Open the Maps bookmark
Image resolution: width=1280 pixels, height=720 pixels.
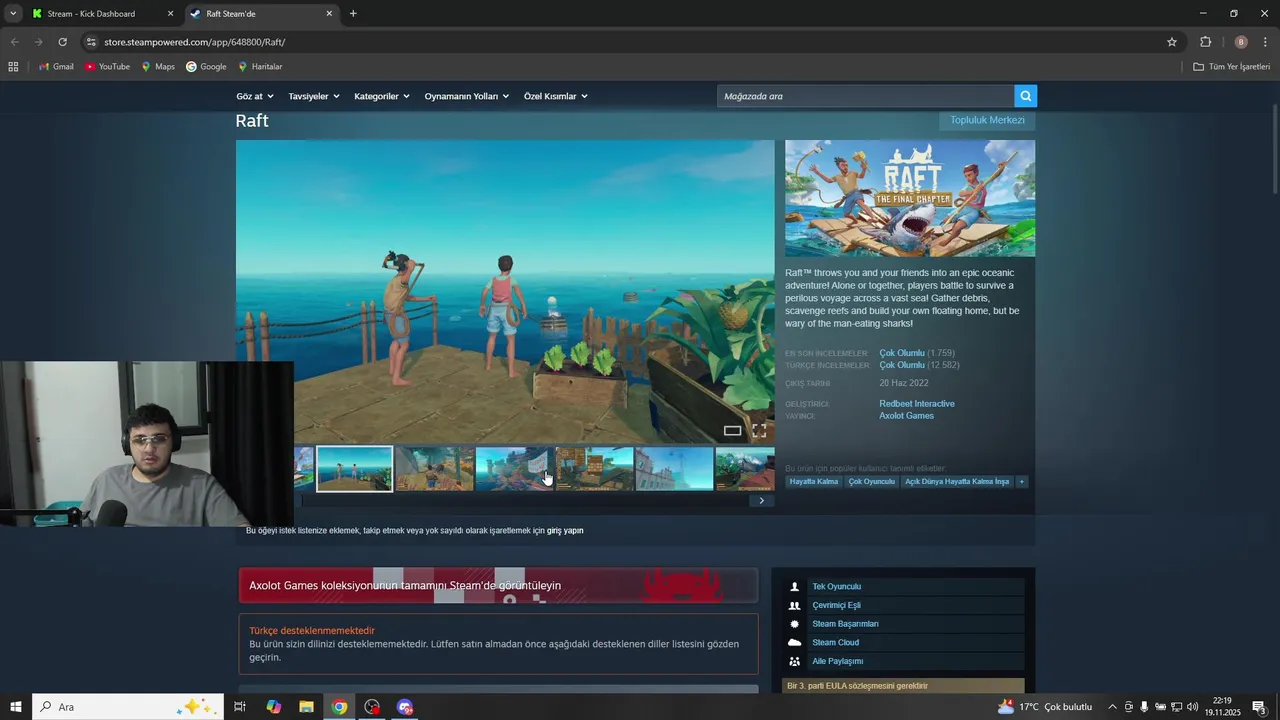158,67
